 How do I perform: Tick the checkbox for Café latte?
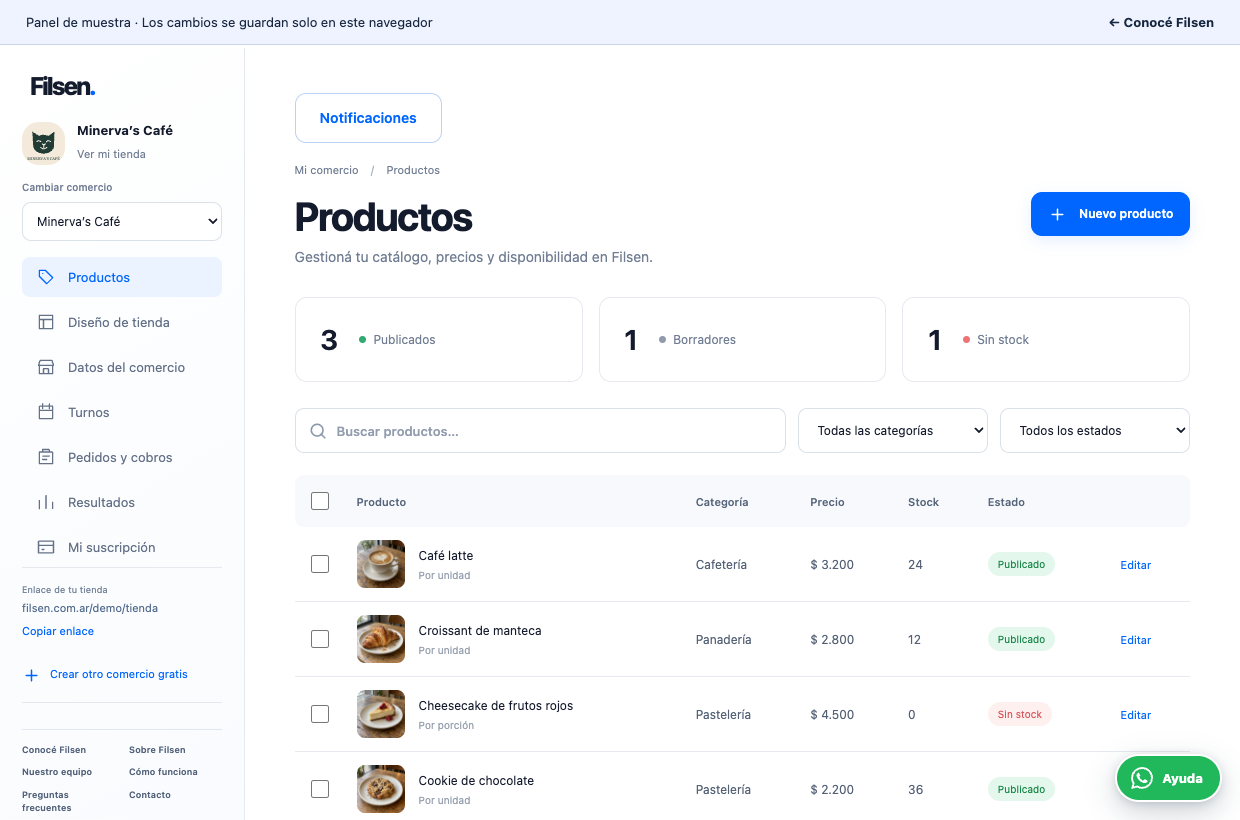pos(320,564)
